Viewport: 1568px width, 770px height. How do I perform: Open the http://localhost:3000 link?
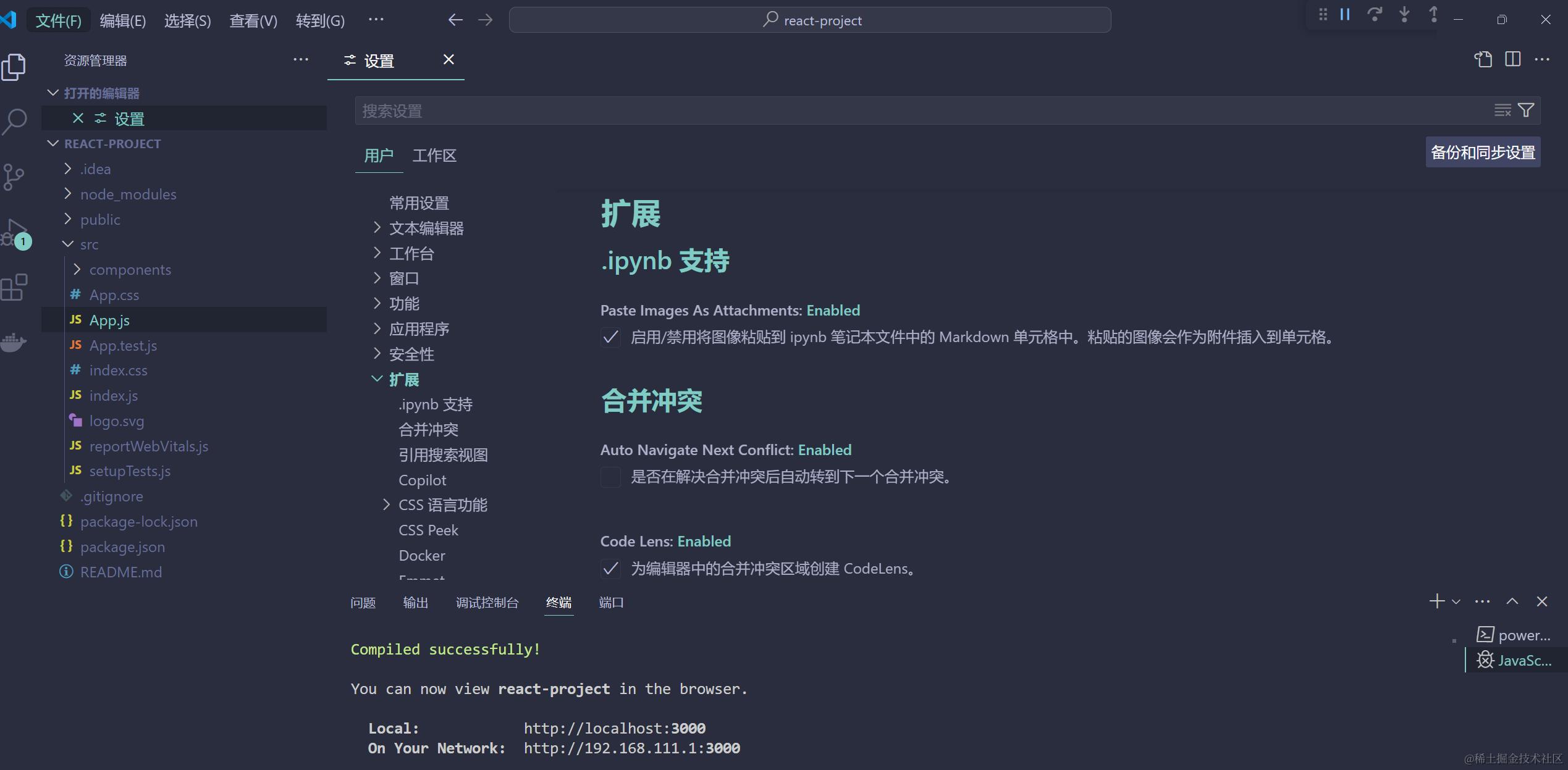tap(614, 728)
